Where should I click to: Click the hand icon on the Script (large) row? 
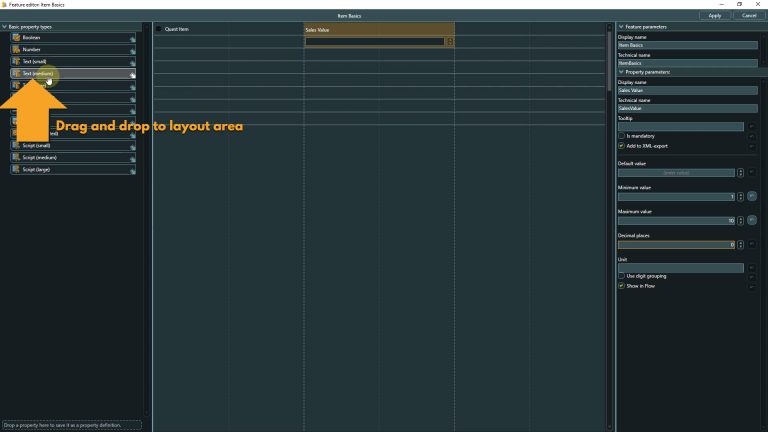(x=132, y=170)
